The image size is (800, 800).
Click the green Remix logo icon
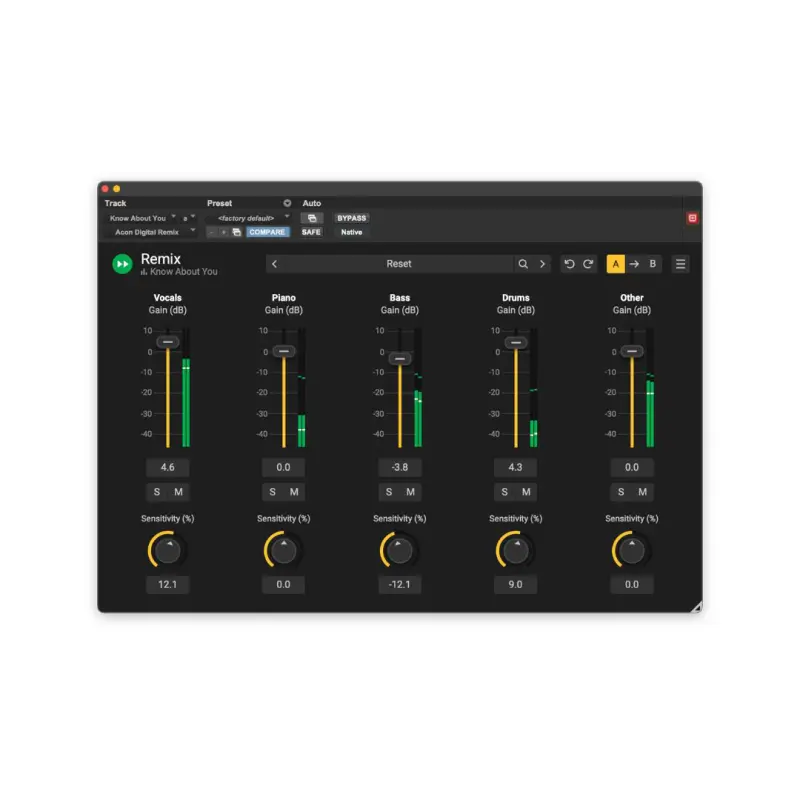(x=122, y=264)
